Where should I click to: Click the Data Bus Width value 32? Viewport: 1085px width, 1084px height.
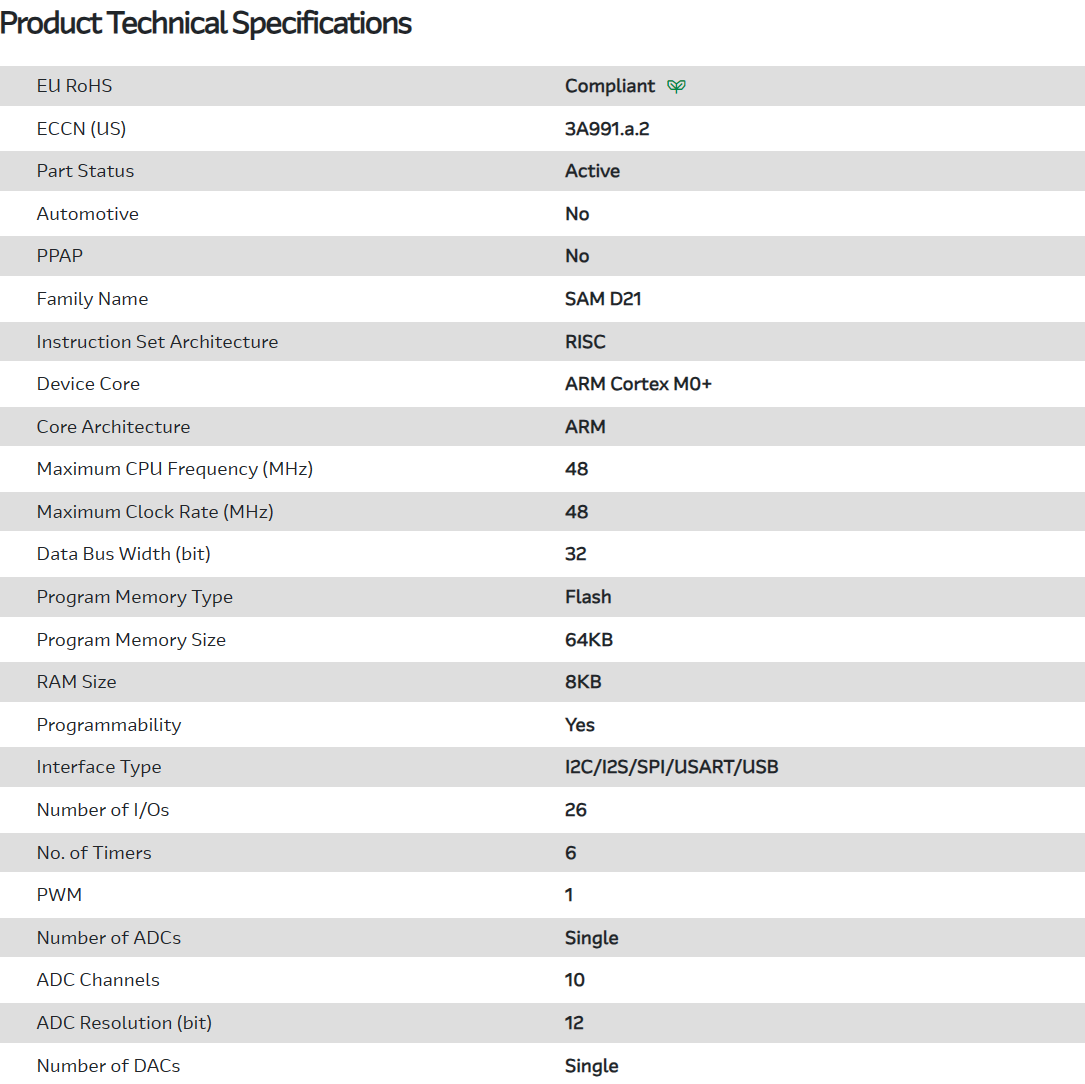pyautogui.click(x=576, y=554)
